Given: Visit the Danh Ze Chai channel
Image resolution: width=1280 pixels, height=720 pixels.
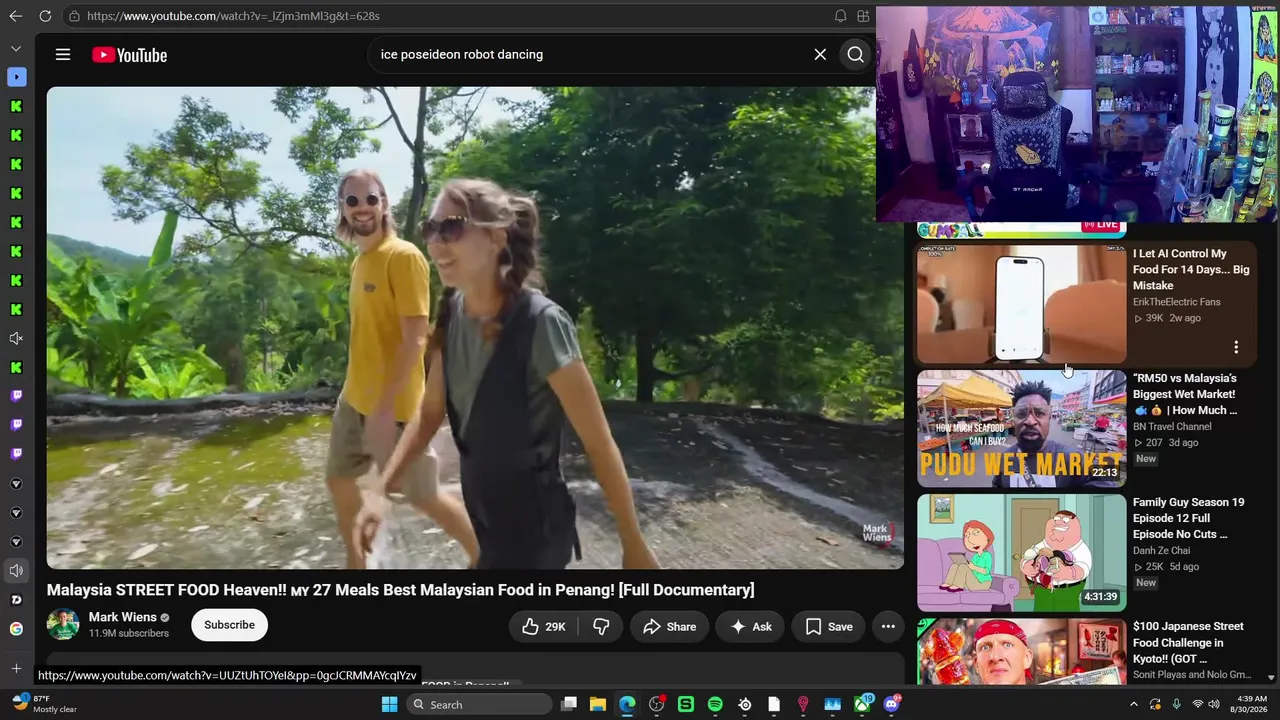Looking at the screenshot, I should pos(1162,550).
